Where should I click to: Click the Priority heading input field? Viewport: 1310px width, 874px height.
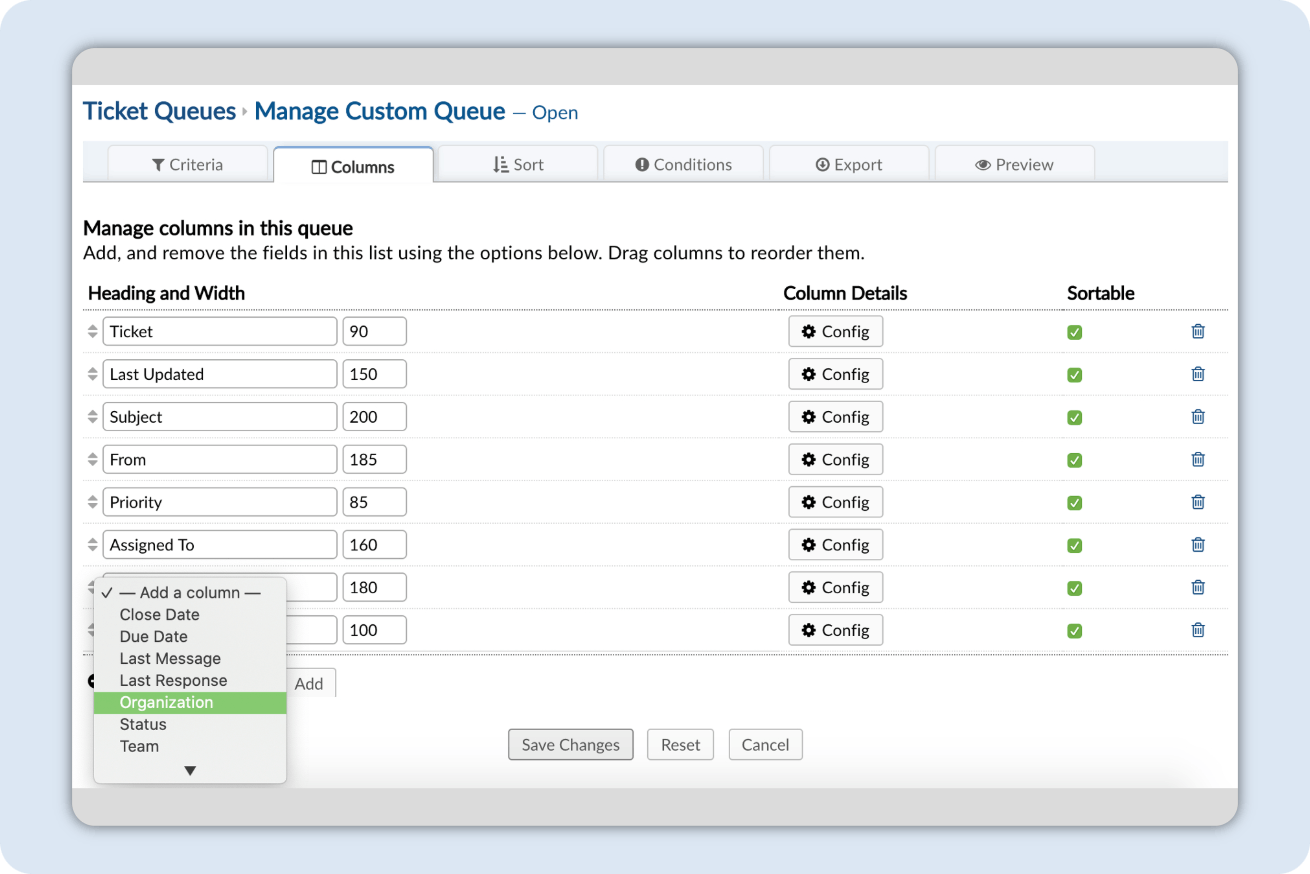point(220,502)
